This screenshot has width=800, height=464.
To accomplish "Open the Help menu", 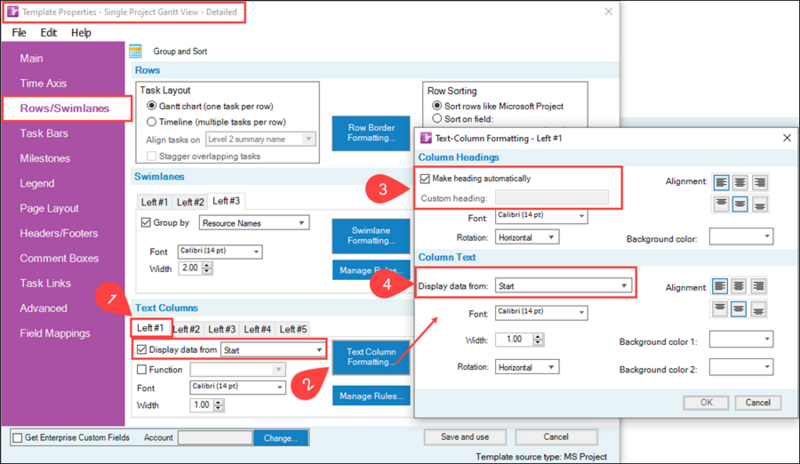I will 81,33.
